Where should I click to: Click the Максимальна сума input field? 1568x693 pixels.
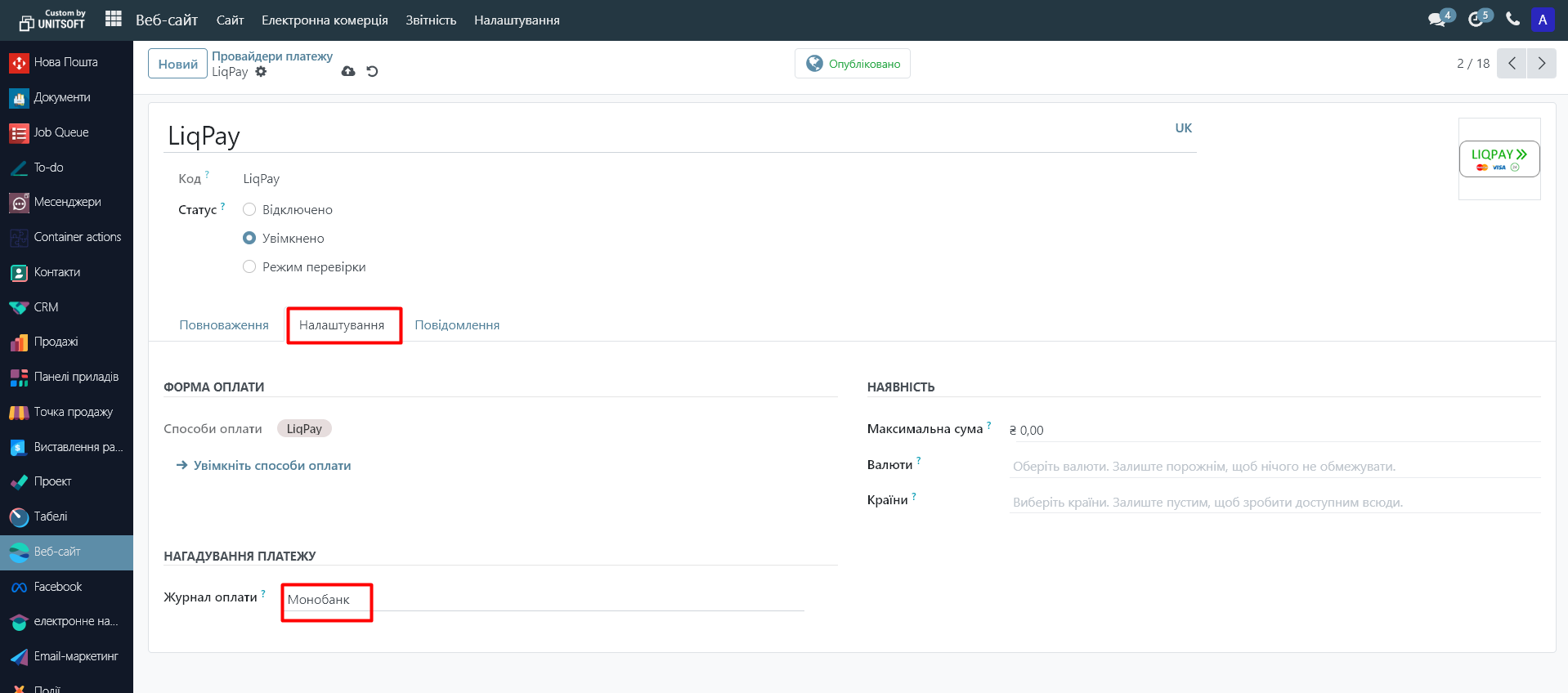coord(1274,431)
